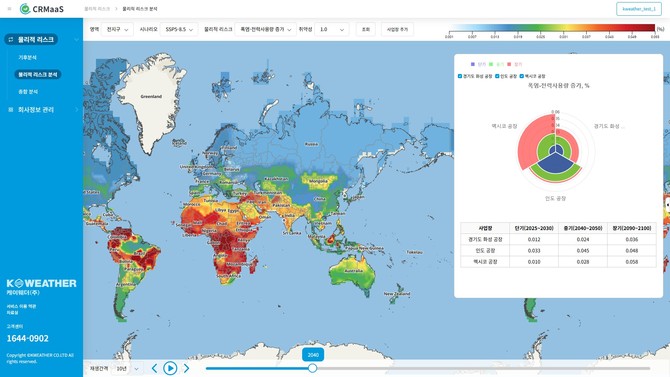Open the 폭염-전력사용량 증가 risk dropdown

click(265, 29)
